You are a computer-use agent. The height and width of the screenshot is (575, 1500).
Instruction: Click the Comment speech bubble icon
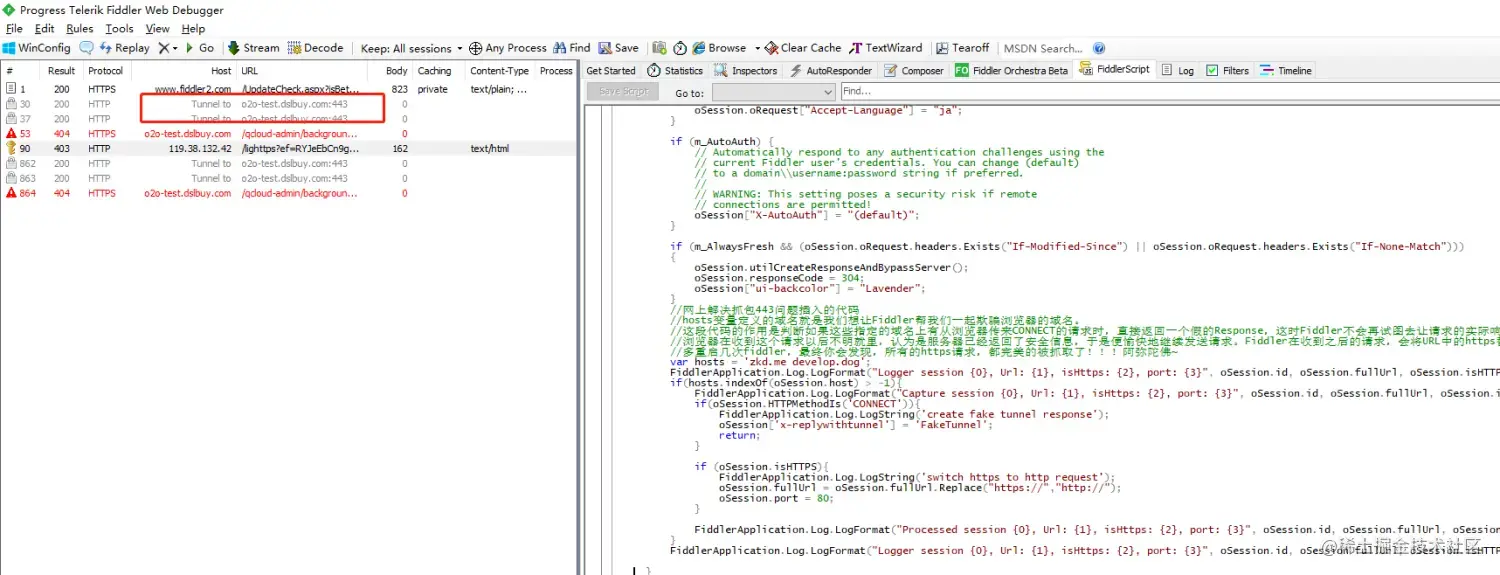point(86,48)
